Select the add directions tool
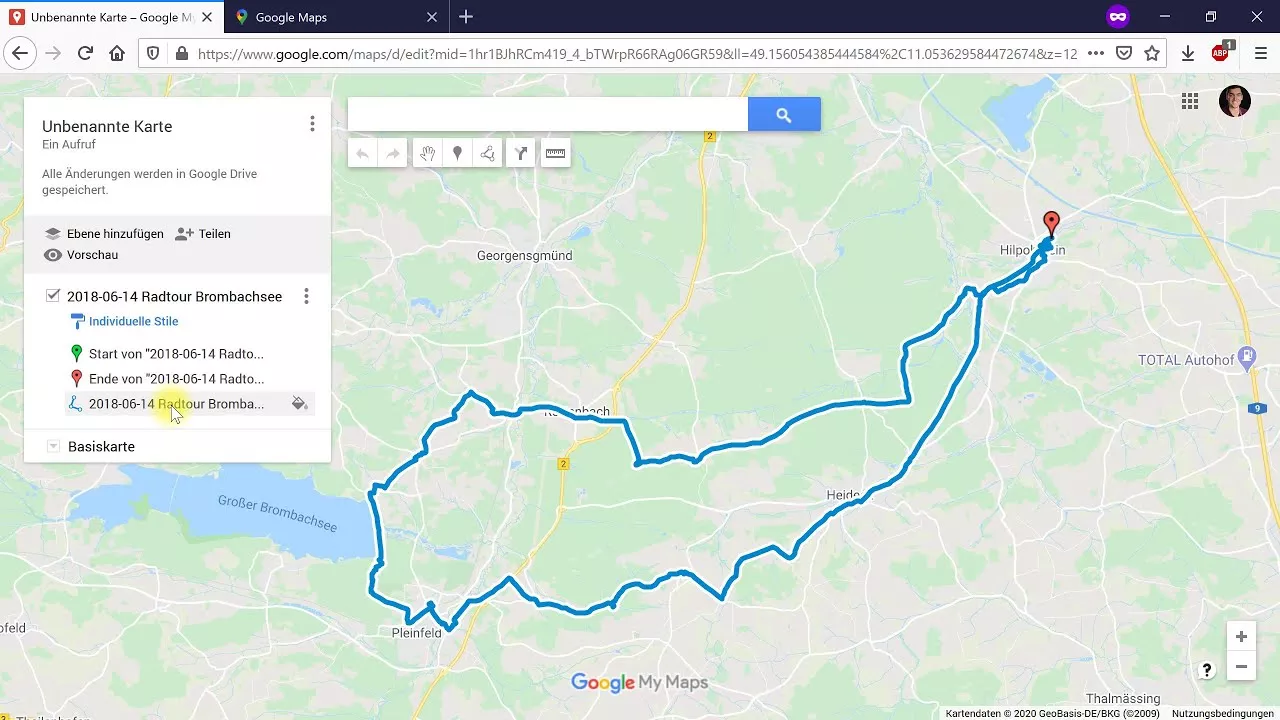The height and width of the screenshot is (720, 1280). tap(521, 152)
